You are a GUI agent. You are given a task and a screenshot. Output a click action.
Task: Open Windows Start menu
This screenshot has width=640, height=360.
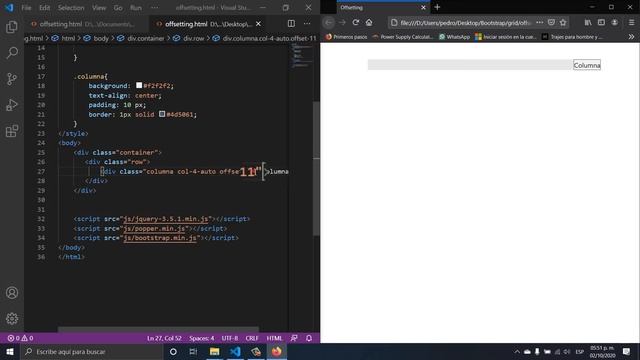coord(10,351)
